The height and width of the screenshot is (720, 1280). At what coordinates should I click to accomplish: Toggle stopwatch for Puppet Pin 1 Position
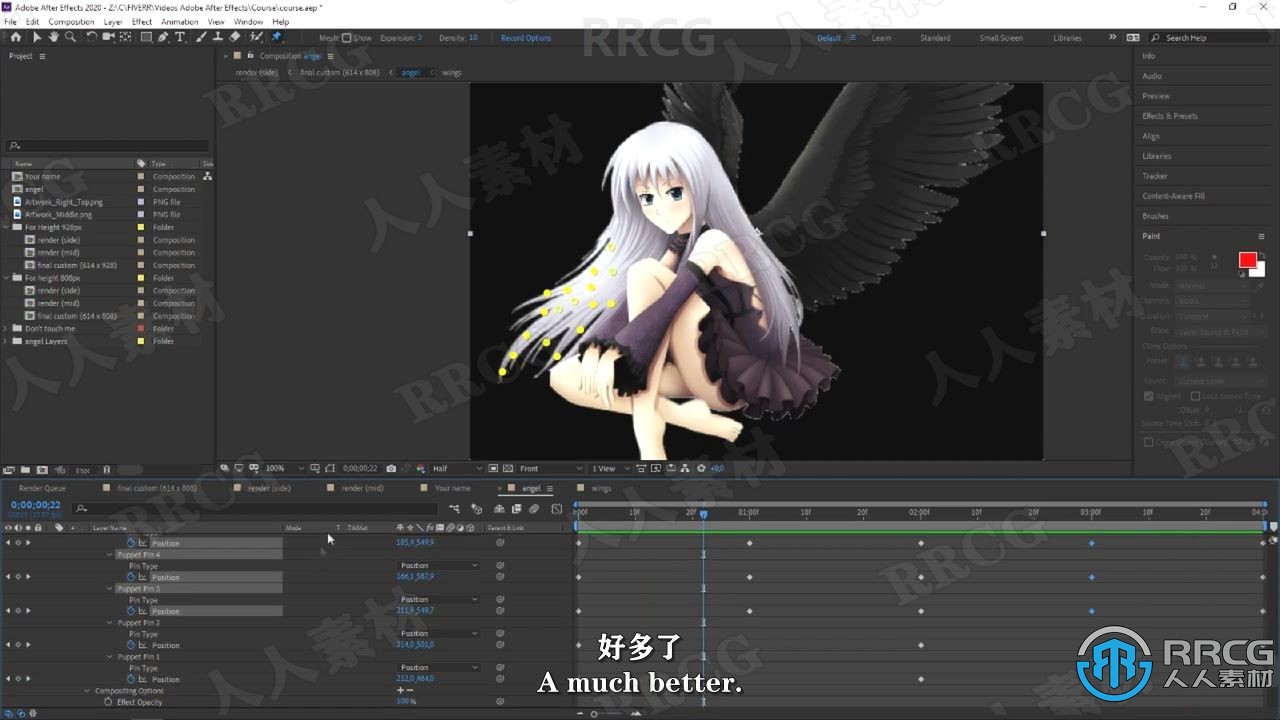click(131, 679)
